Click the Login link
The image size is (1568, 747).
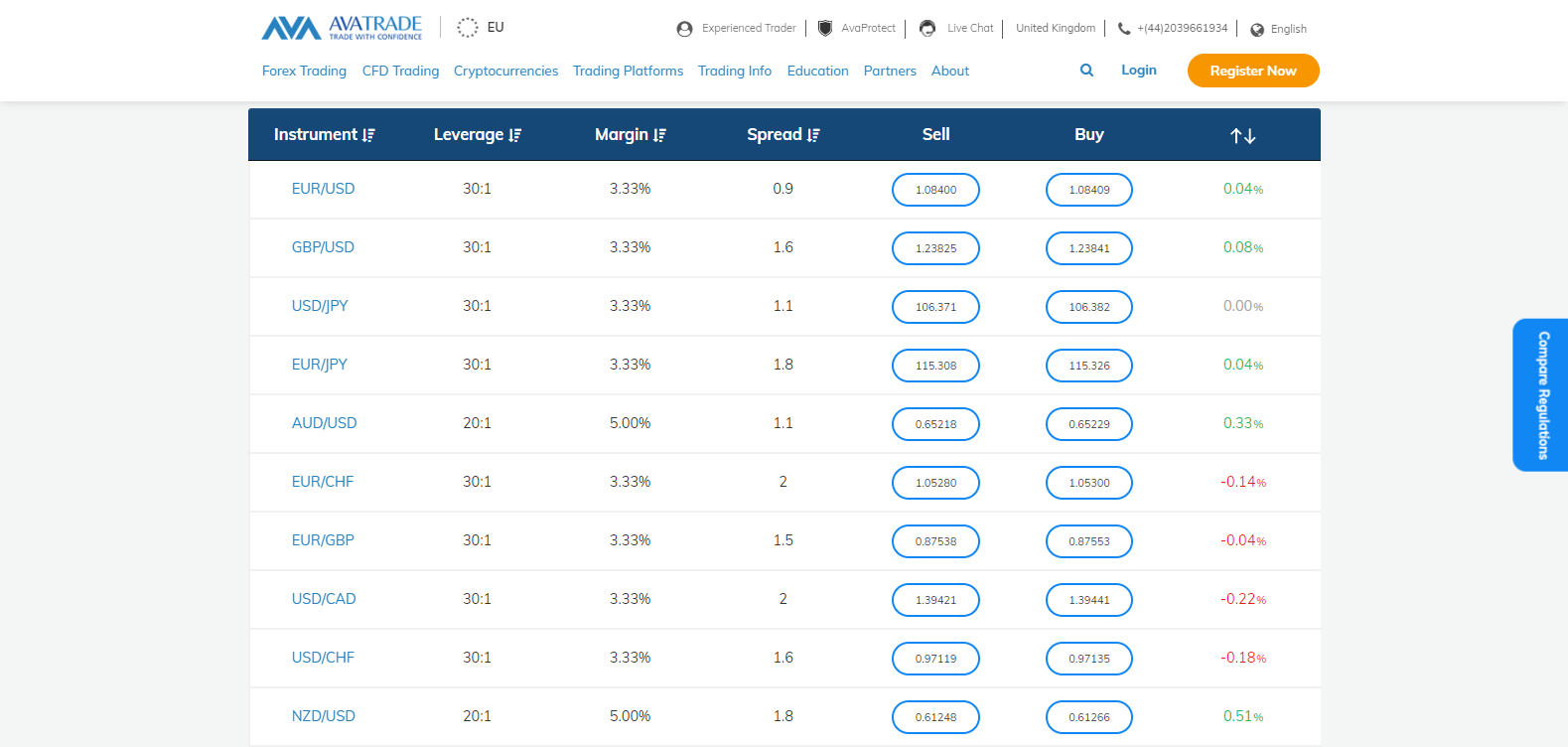click(x=1139, y=71)
